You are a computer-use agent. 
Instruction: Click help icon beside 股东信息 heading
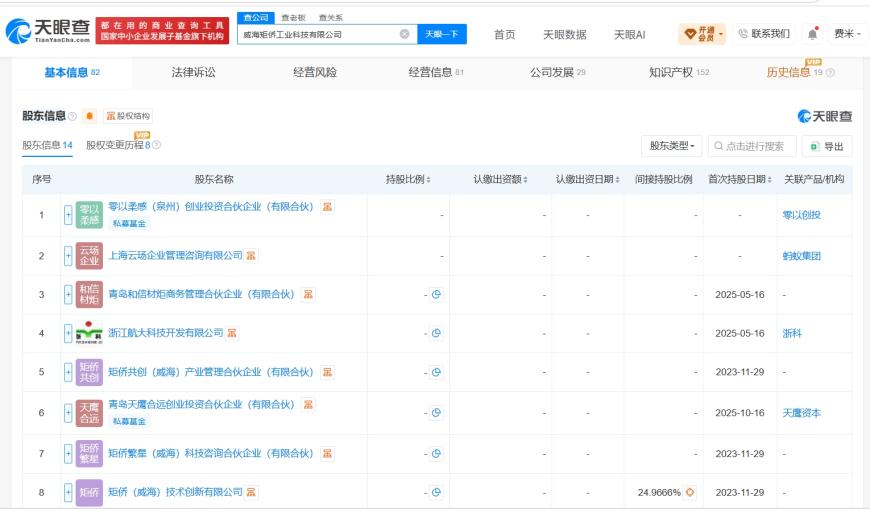click(72, 116)
